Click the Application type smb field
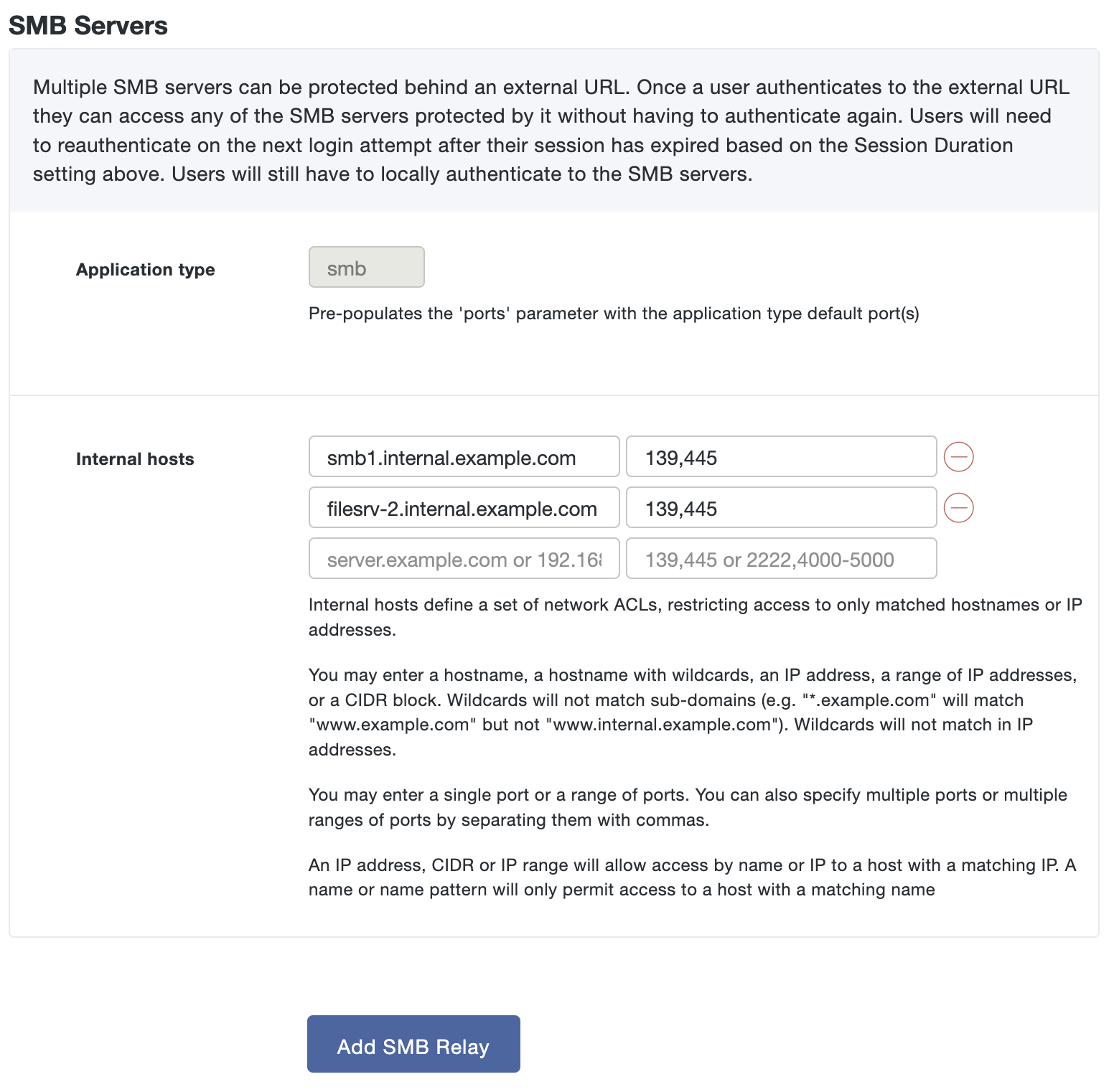The height and width of the screenshot is (1092, 1114). coord(366,267)
